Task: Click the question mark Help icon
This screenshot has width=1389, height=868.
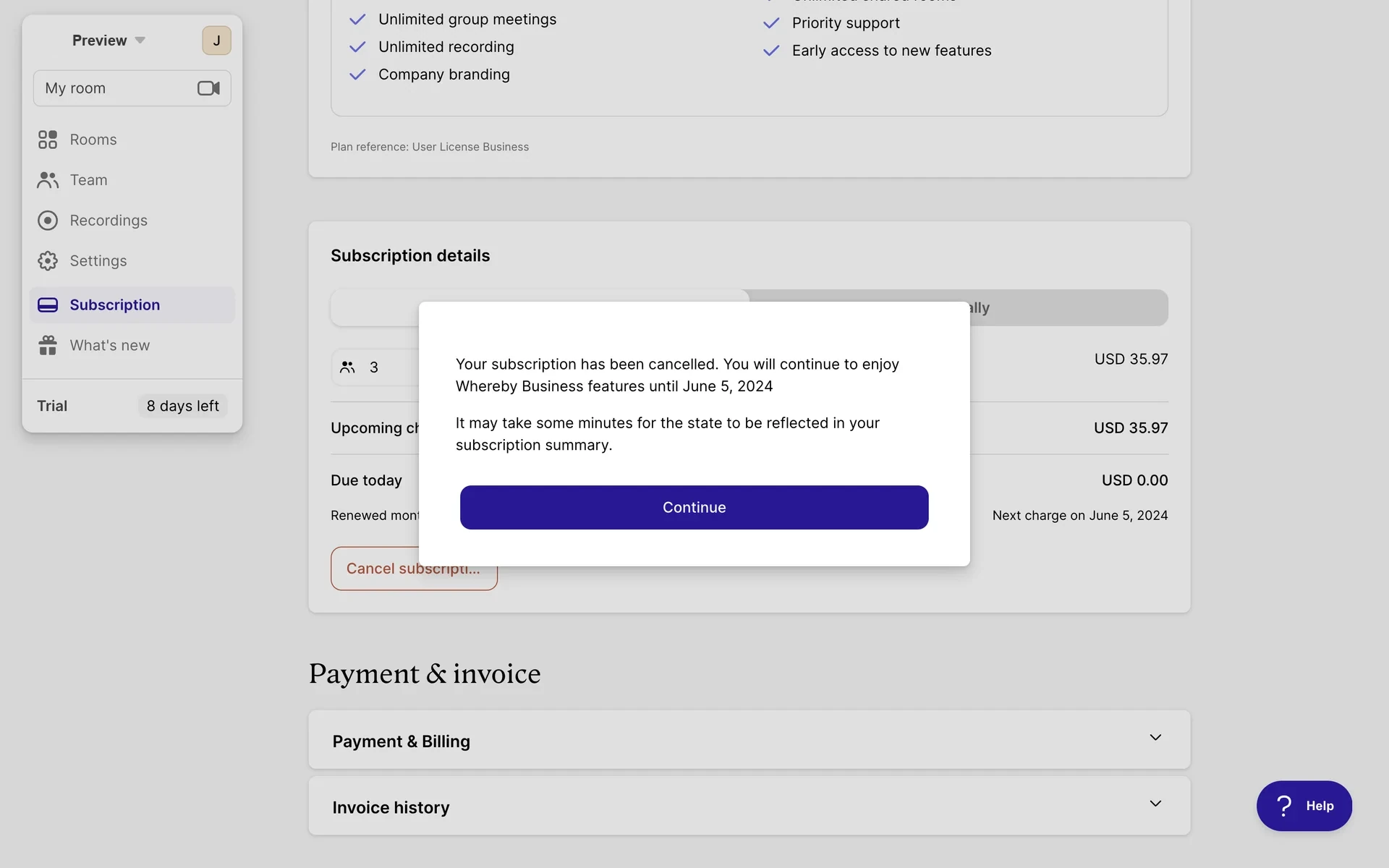Action: tap(1284, 806)
